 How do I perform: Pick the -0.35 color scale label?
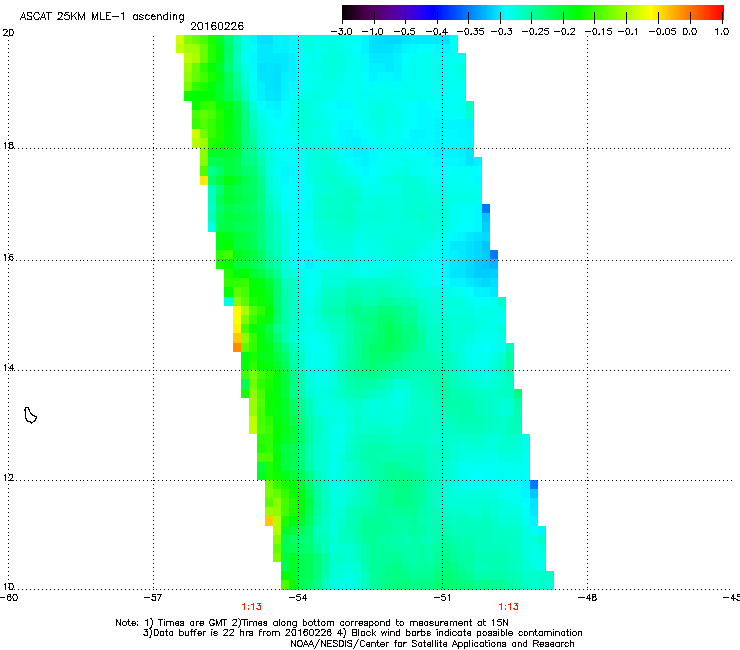tap(471, 32)
